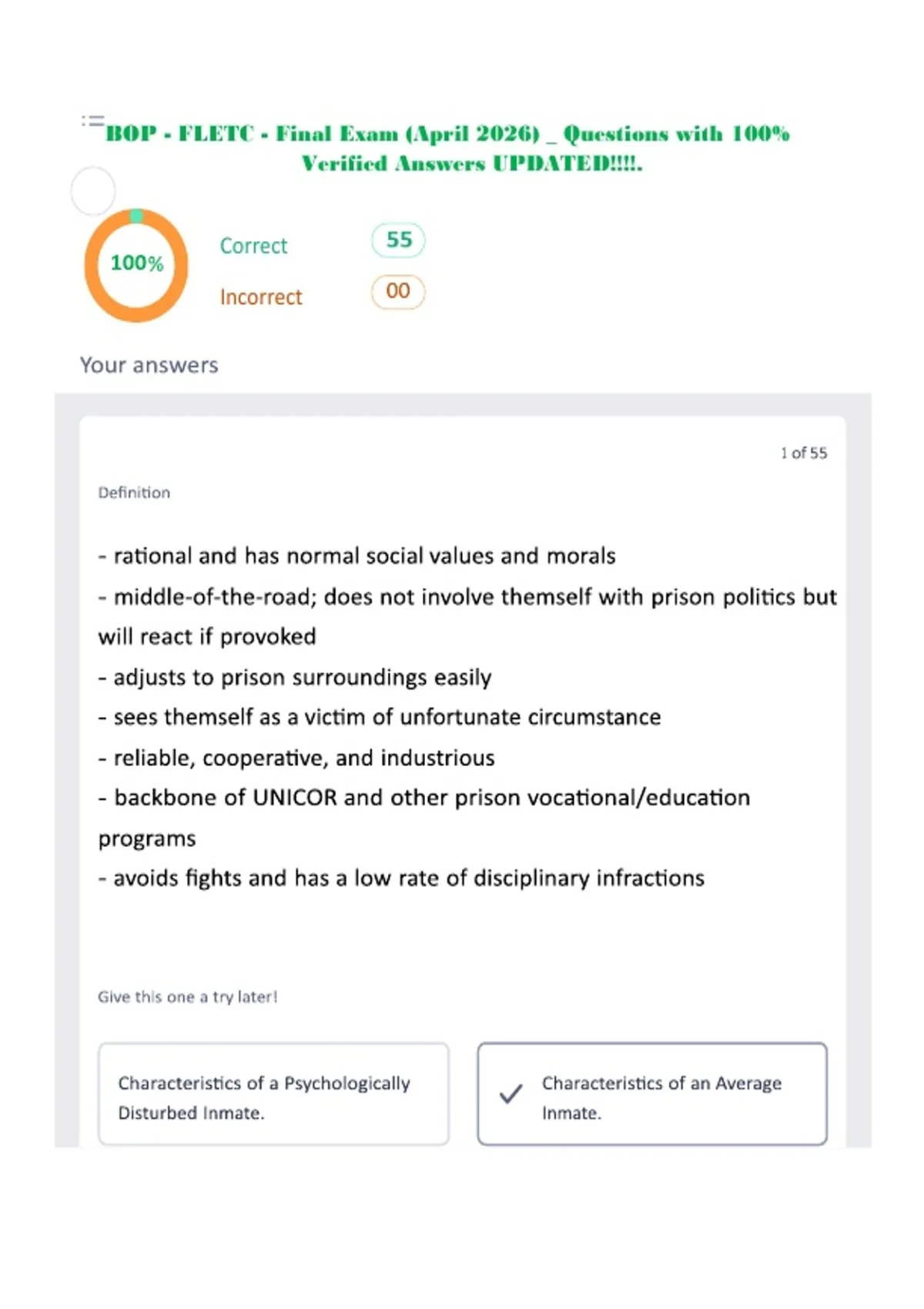Click the Correct label
924x1309 pixels.
(x=253, y=246)
